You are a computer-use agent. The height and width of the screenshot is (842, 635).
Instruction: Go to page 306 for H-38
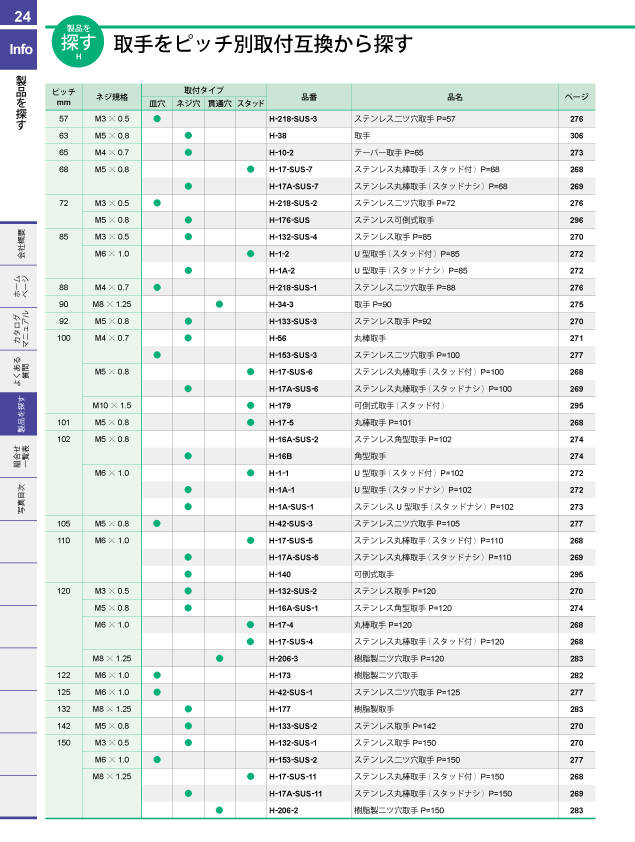click(x=576, y=135)
